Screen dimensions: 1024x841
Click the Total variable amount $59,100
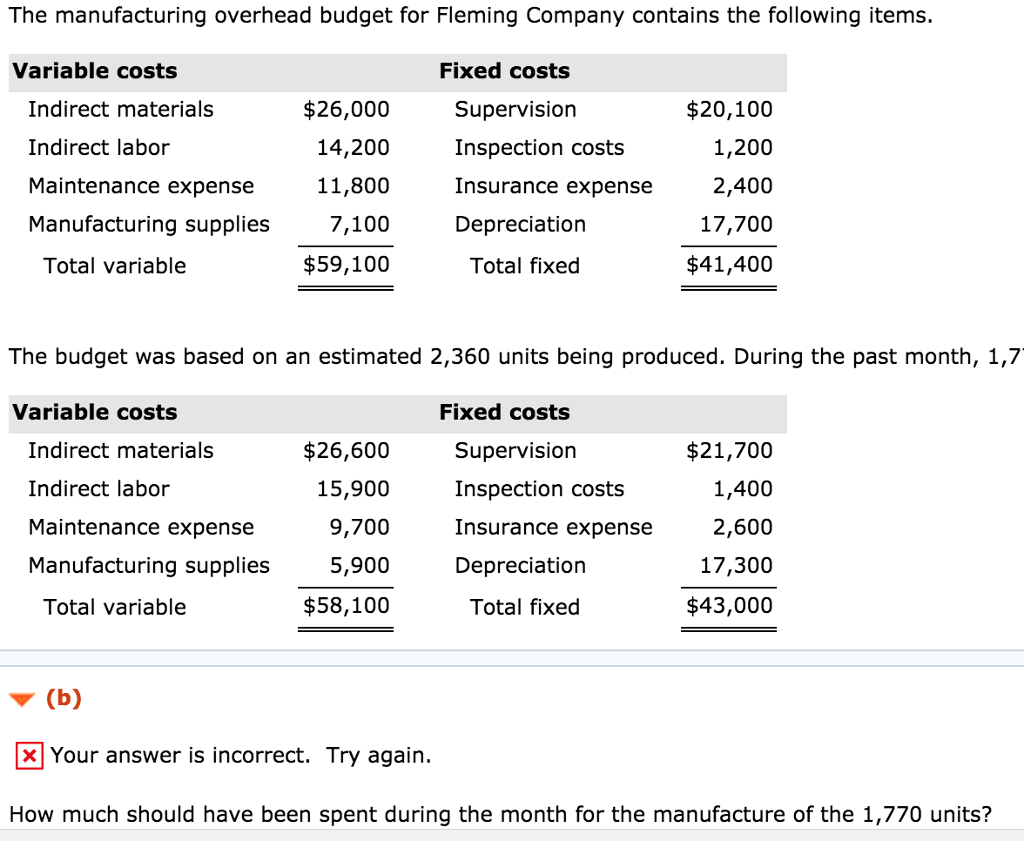(346, 266)
